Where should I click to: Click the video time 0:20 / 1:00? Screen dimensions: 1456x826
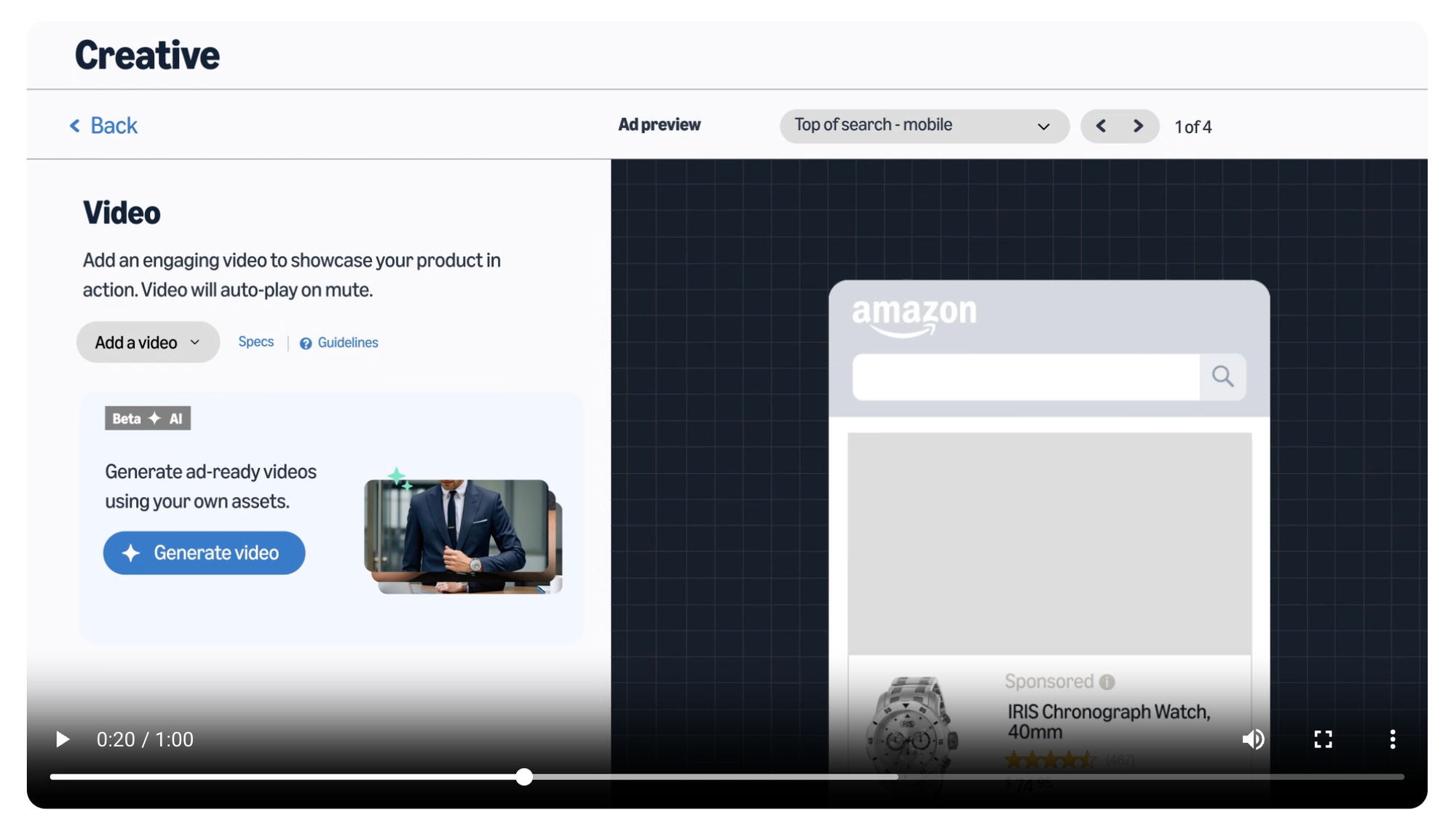(x=145, y=739)
